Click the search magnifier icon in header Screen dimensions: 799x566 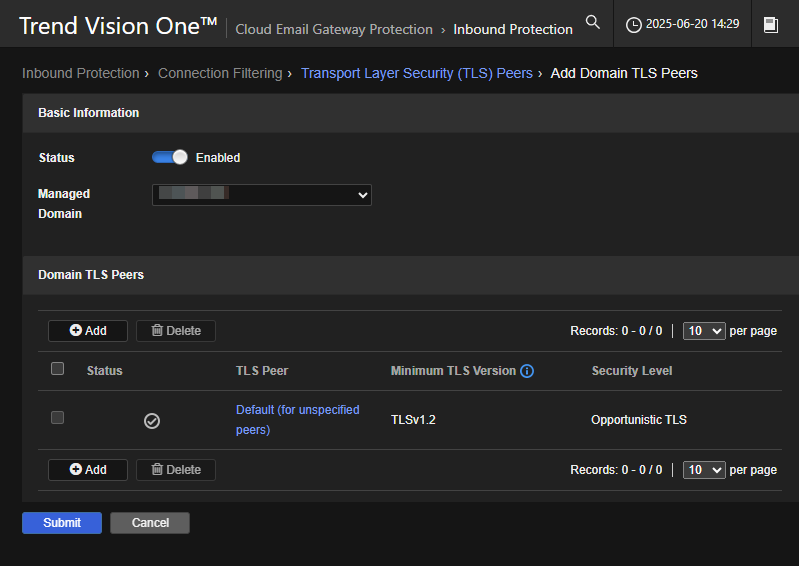tap(593, 22)
